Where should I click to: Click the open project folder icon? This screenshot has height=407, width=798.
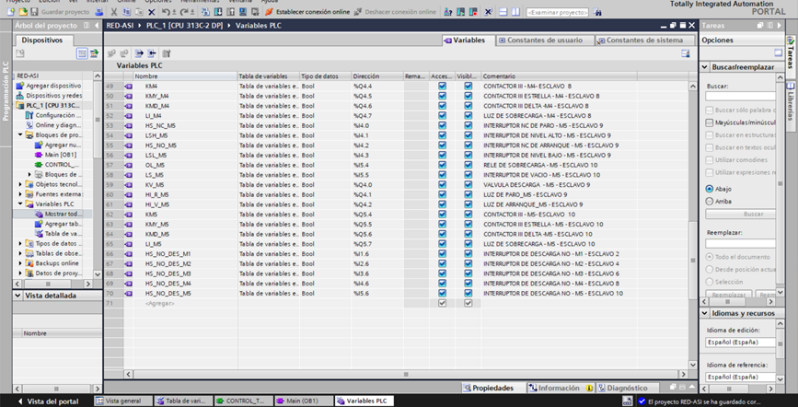tap(23, 12)
